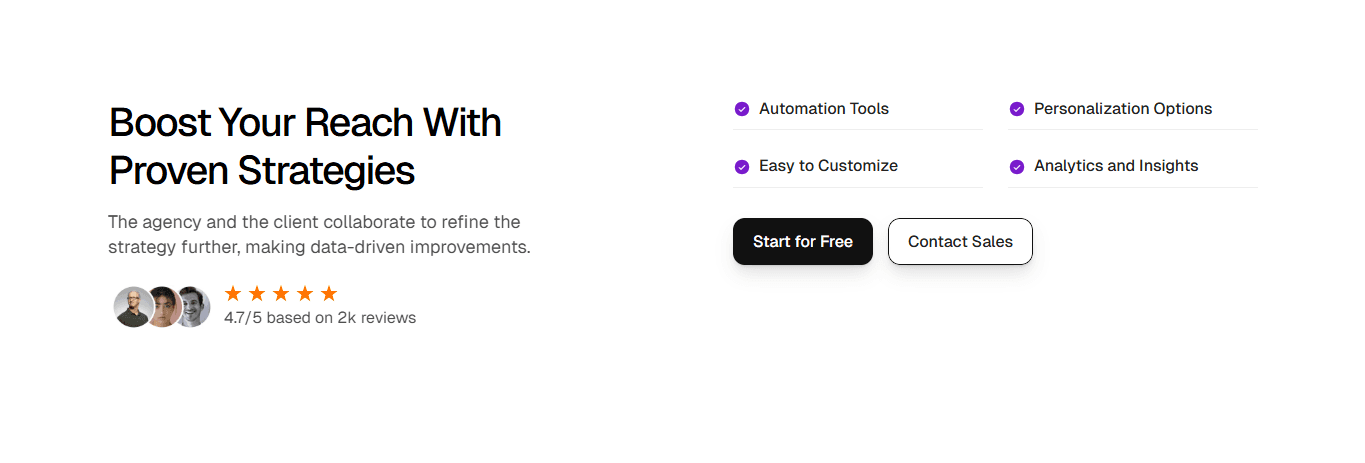Select the checkmark next to Analytics and Insights
Image resolution: width=1365 pixels, height=463 pixels.
1017,167
